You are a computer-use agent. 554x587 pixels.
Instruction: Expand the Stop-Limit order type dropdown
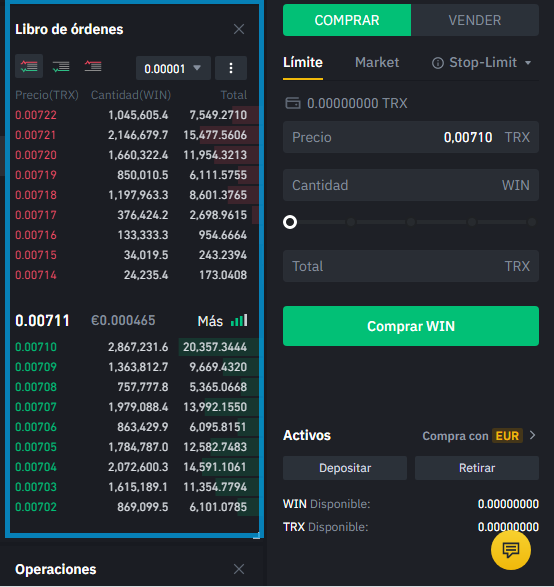coord(528,63)
